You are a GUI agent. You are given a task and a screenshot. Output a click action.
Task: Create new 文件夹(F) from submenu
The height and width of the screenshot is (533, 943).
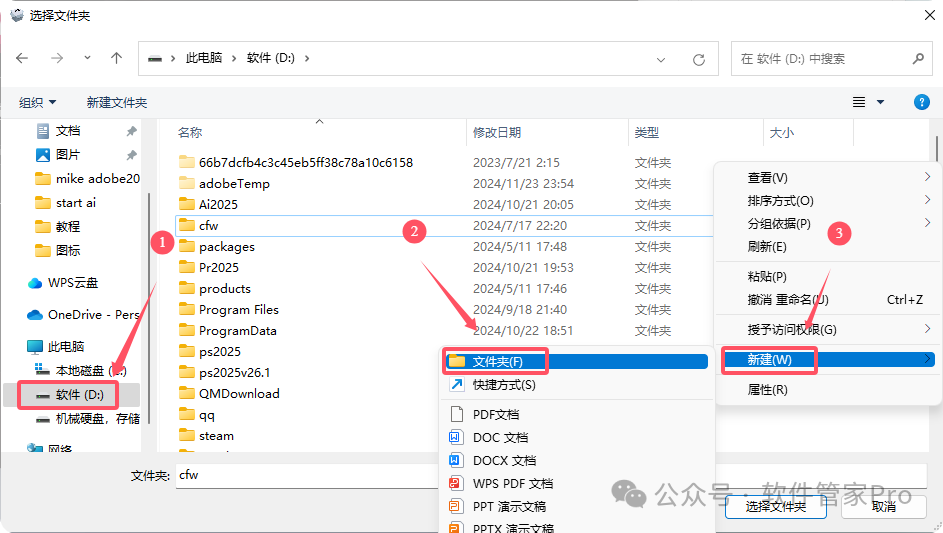pos(576,362)
